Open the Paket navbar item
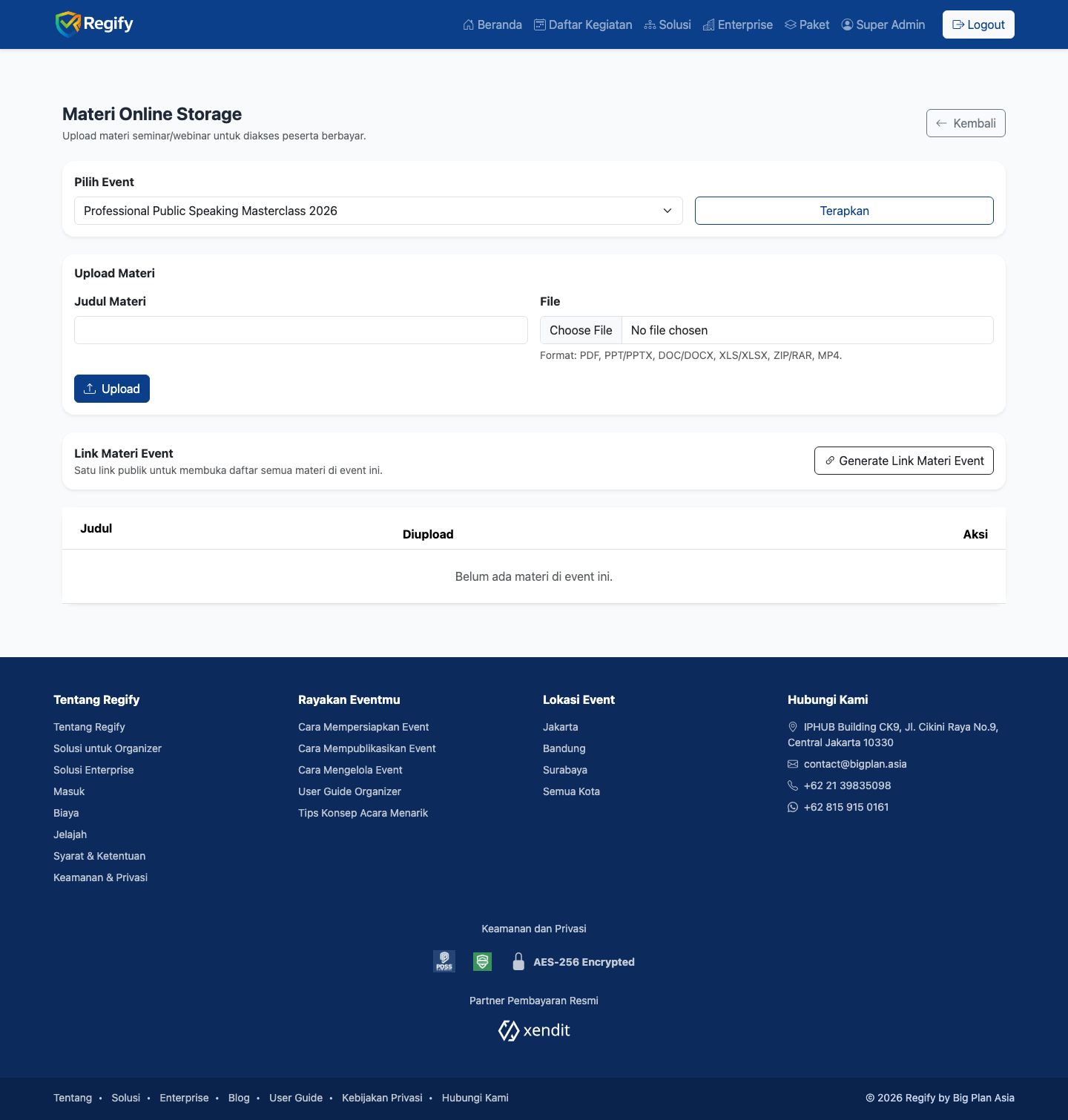The width and height of the screenshot is (1068, 1120). coord(807,24)
